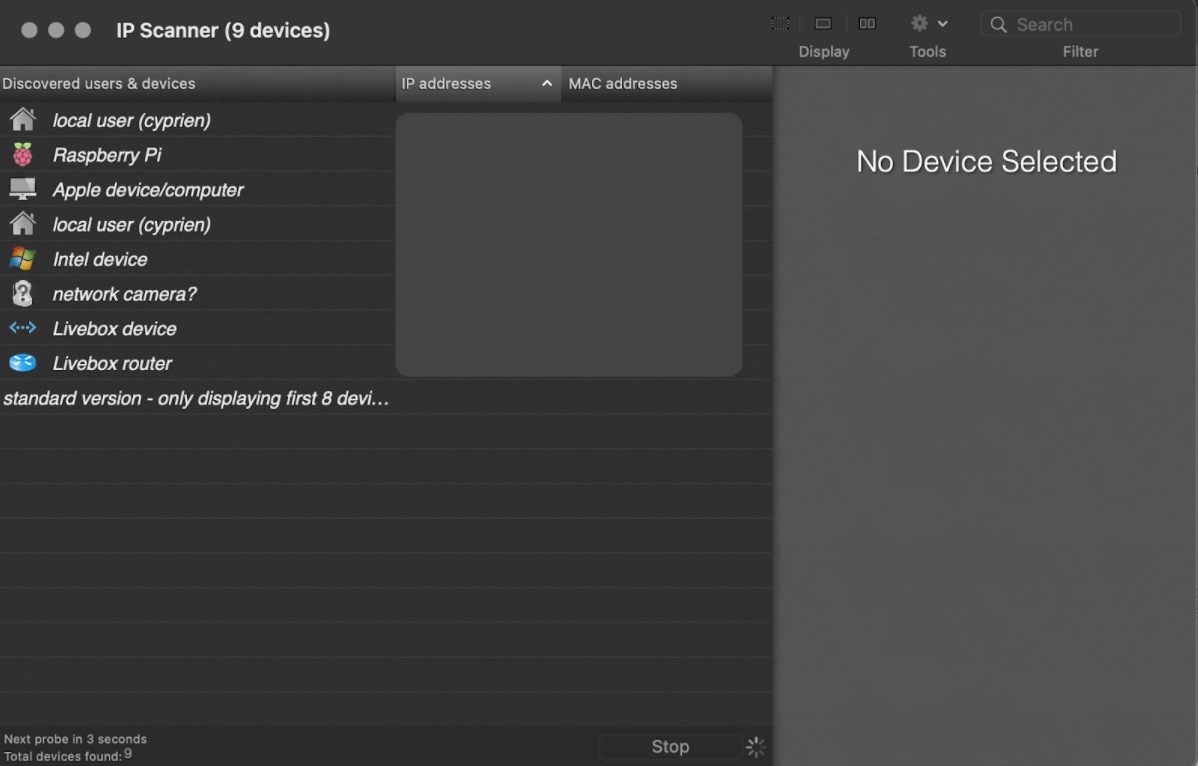This screenshot has height=766, width=1198.
Task: Click the Livebox router icon
Action: pos(22,363)
